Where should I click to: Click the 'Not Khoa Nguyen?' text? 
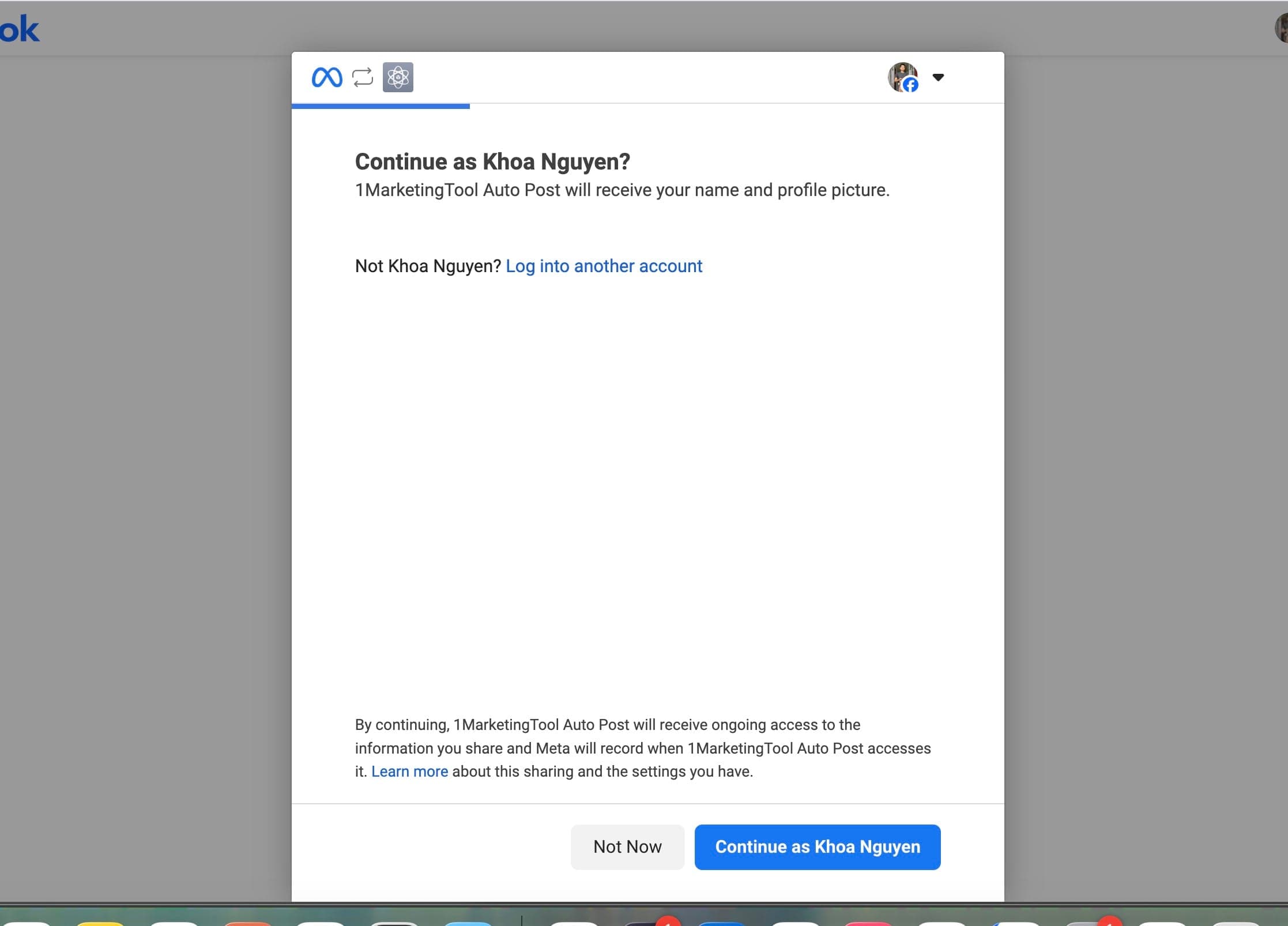tap(428, 266)
